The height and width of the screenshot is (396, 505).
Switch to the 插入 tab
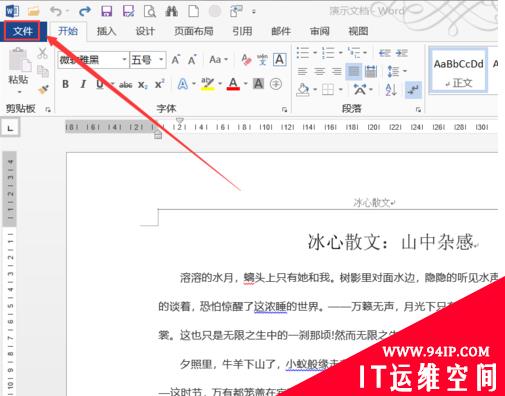click(x=106, y=31)
